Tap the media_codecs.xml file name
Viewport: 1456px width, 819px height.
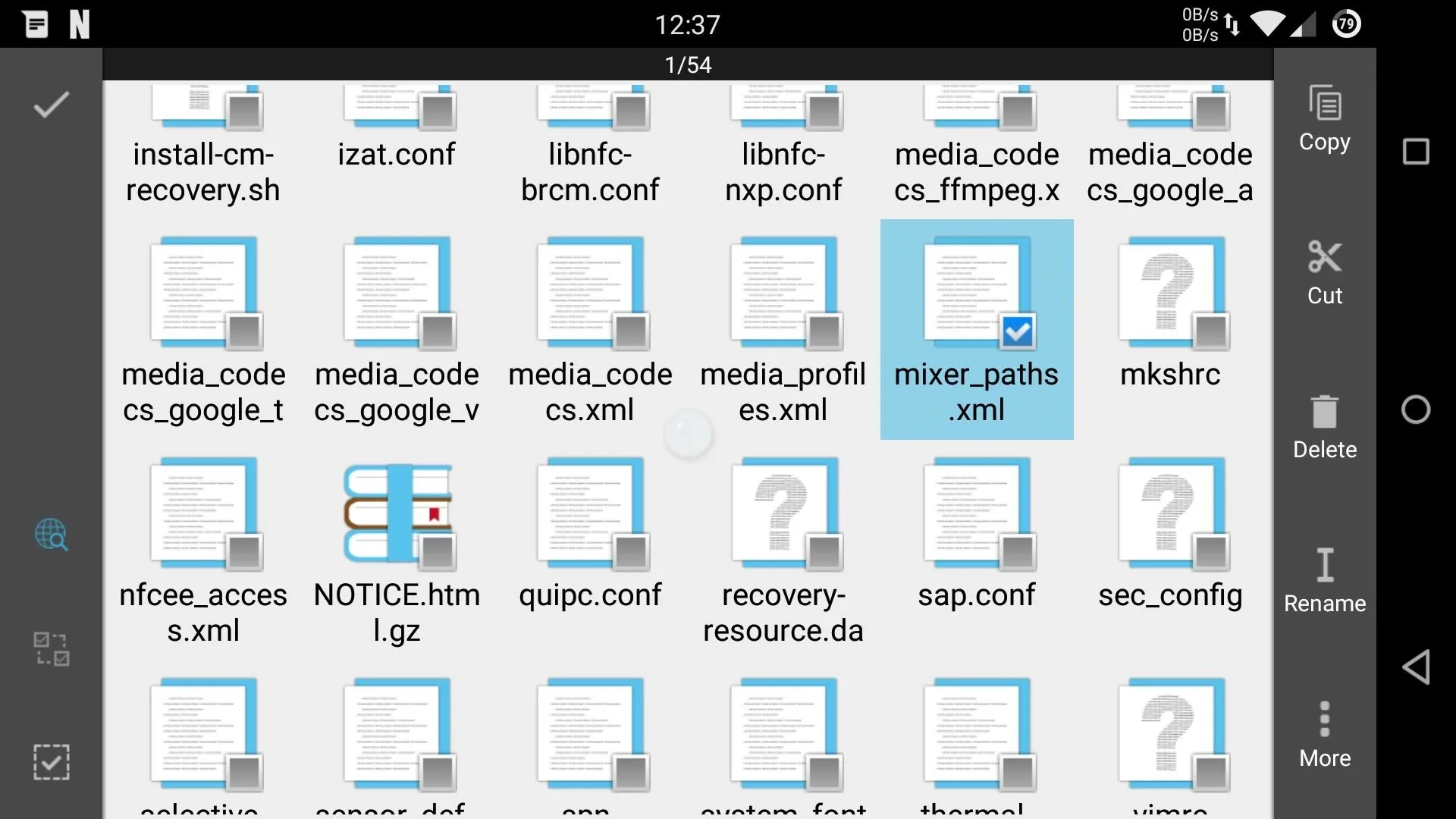pos(590,392)
